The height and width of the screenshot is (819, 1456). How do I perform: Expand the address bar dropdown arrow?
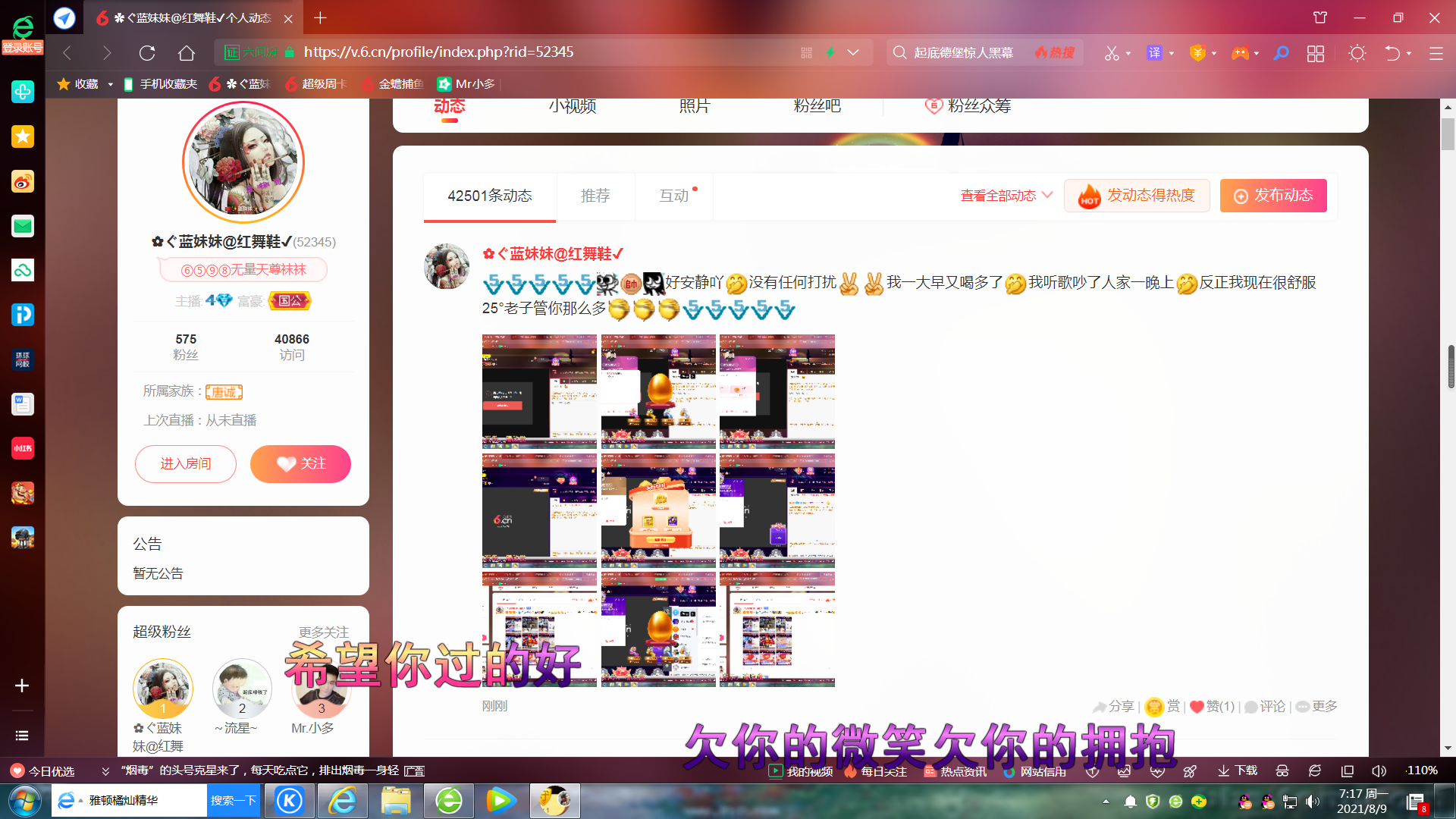click(x=853, y=52)
